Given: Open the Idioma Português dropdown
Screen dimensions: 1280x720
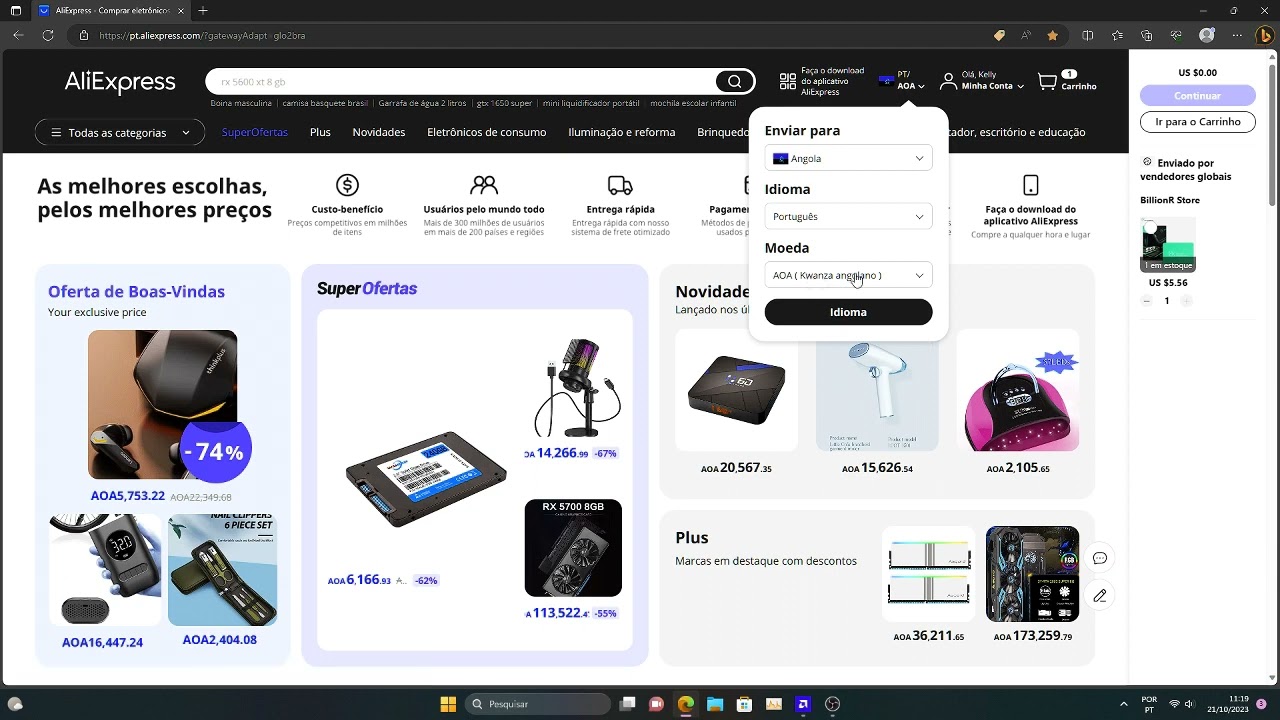Looking at the screenshot, I should tap(848, 216).
